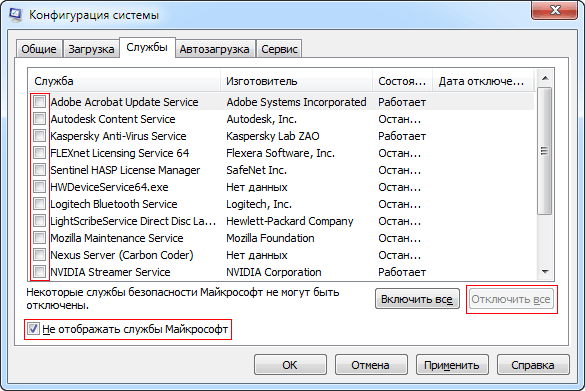Go to the Автозагрузка tab
This screenshot has height=391, width=585.
pos(215,49)
